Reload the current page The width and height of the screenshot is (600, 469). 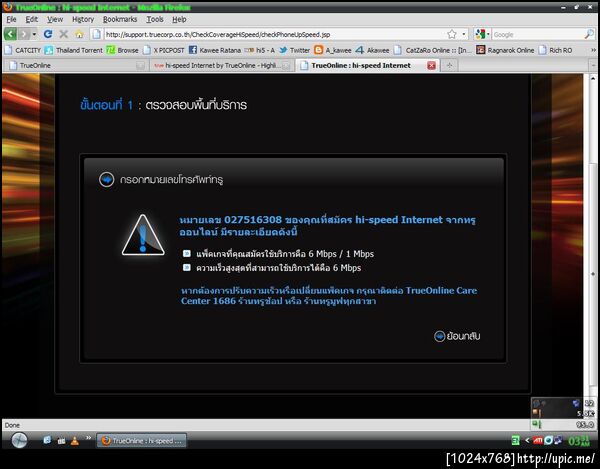(x=48, y=34)
